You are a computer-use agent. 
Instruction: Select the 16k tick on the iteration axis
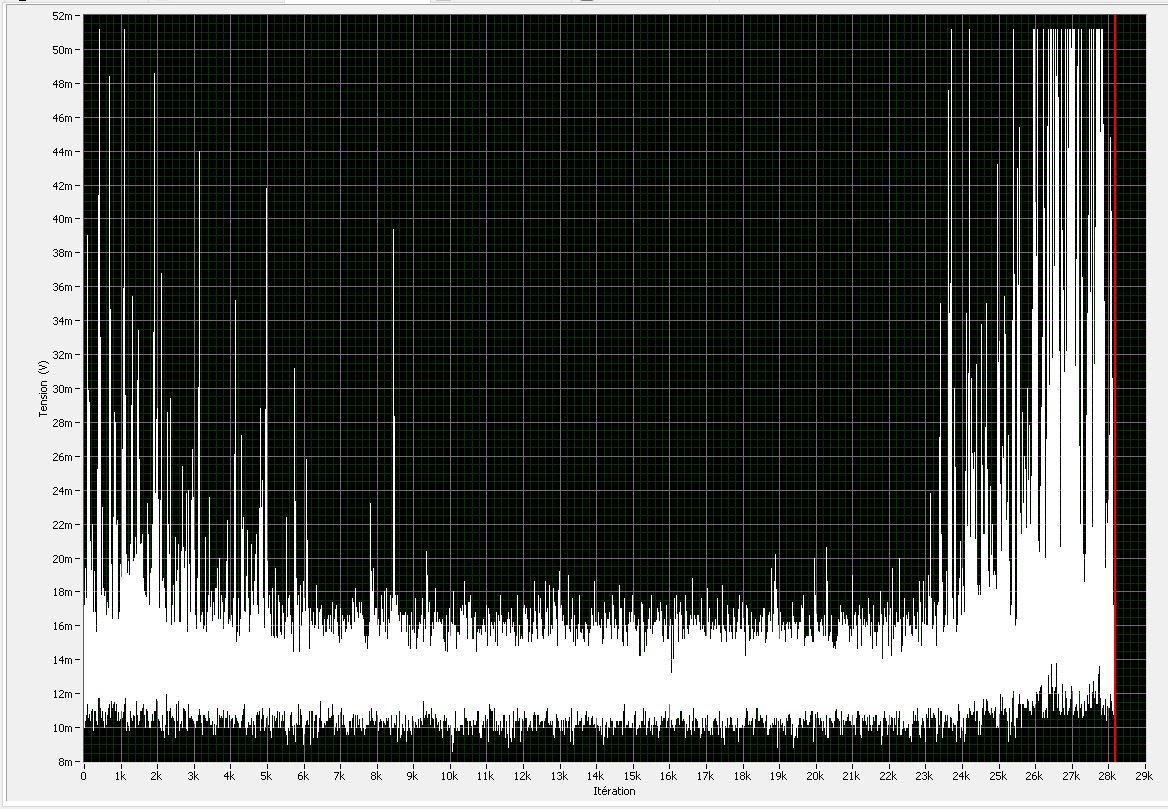click(x=669, y=776)
